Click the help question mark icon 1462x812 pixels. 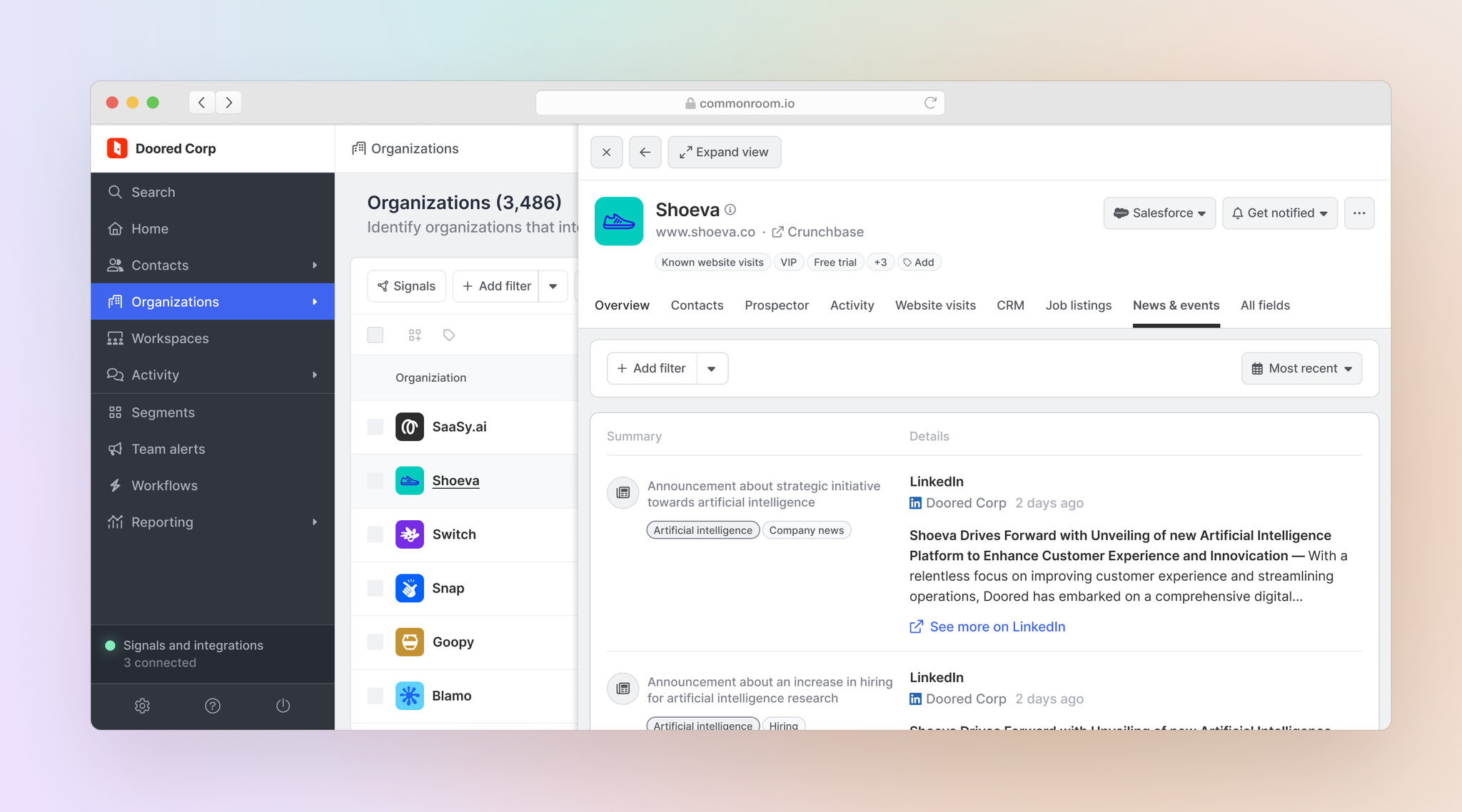(213, 706)
